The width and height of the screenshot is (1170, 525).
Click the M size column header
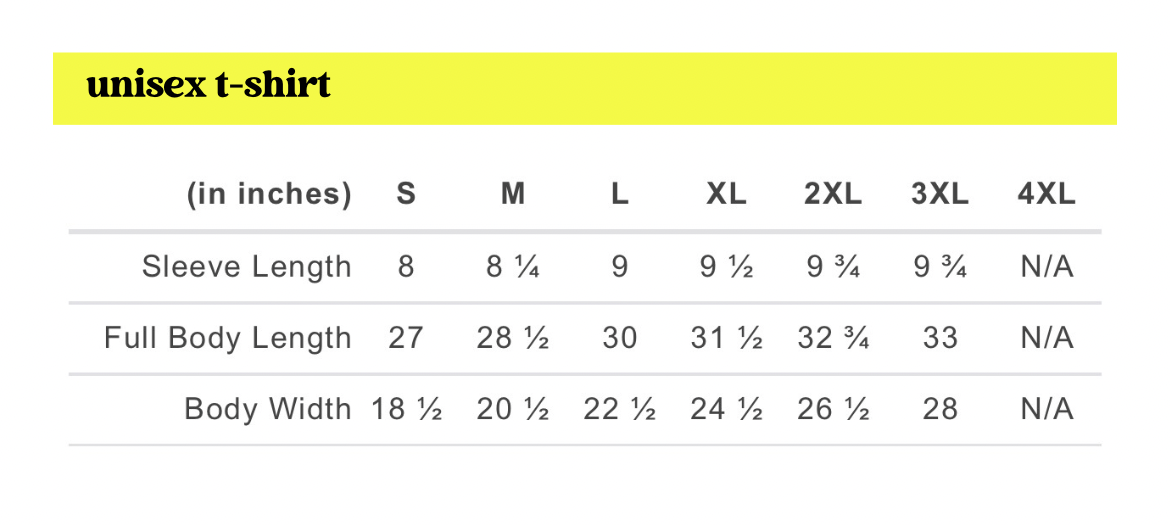coord(513,194)
